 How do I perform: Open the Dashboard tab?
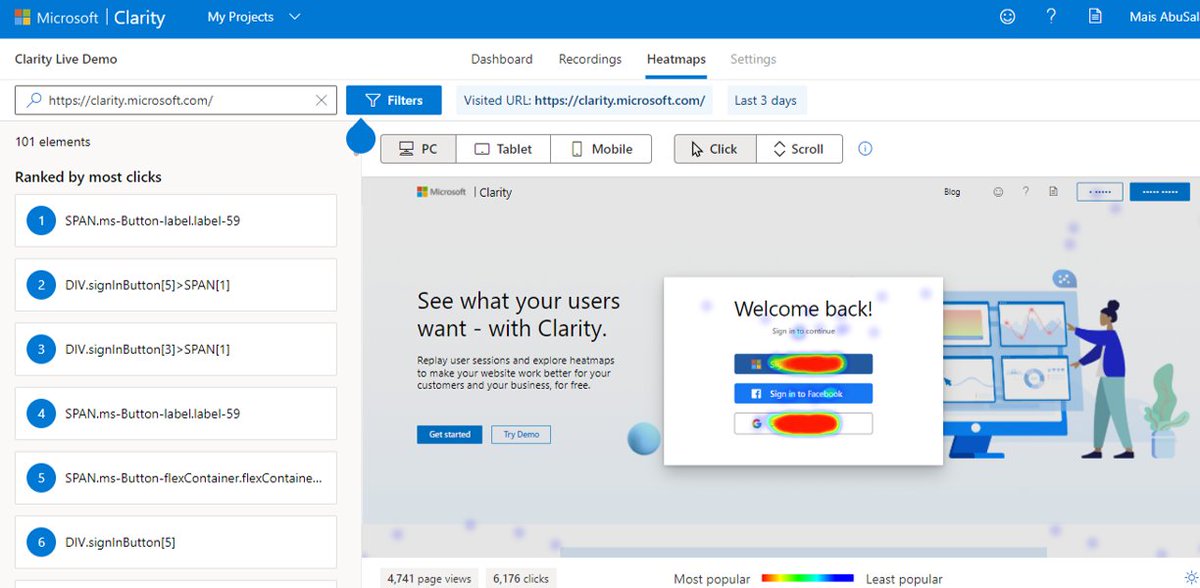(502, 59)
